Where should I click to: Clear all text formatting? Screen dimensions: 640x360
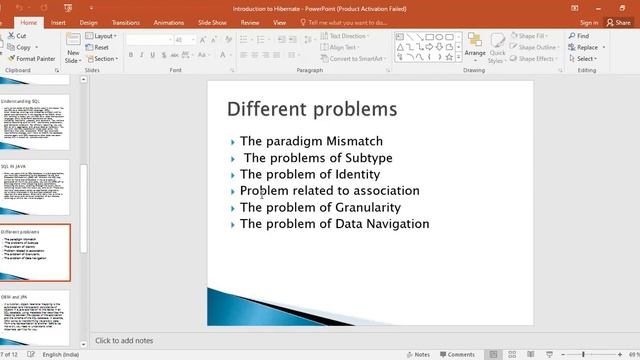coord(228,40)
